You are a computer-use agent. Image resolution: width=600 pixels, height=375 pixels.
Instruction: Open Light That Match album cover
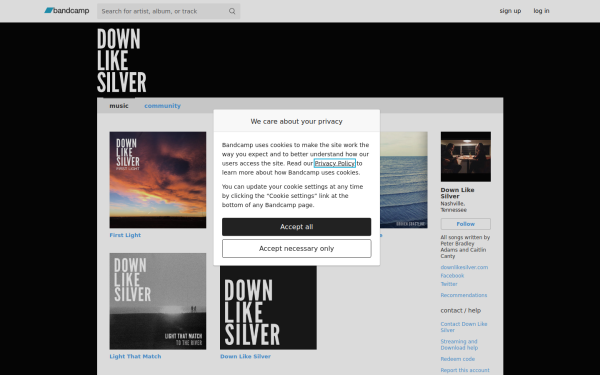158,301
